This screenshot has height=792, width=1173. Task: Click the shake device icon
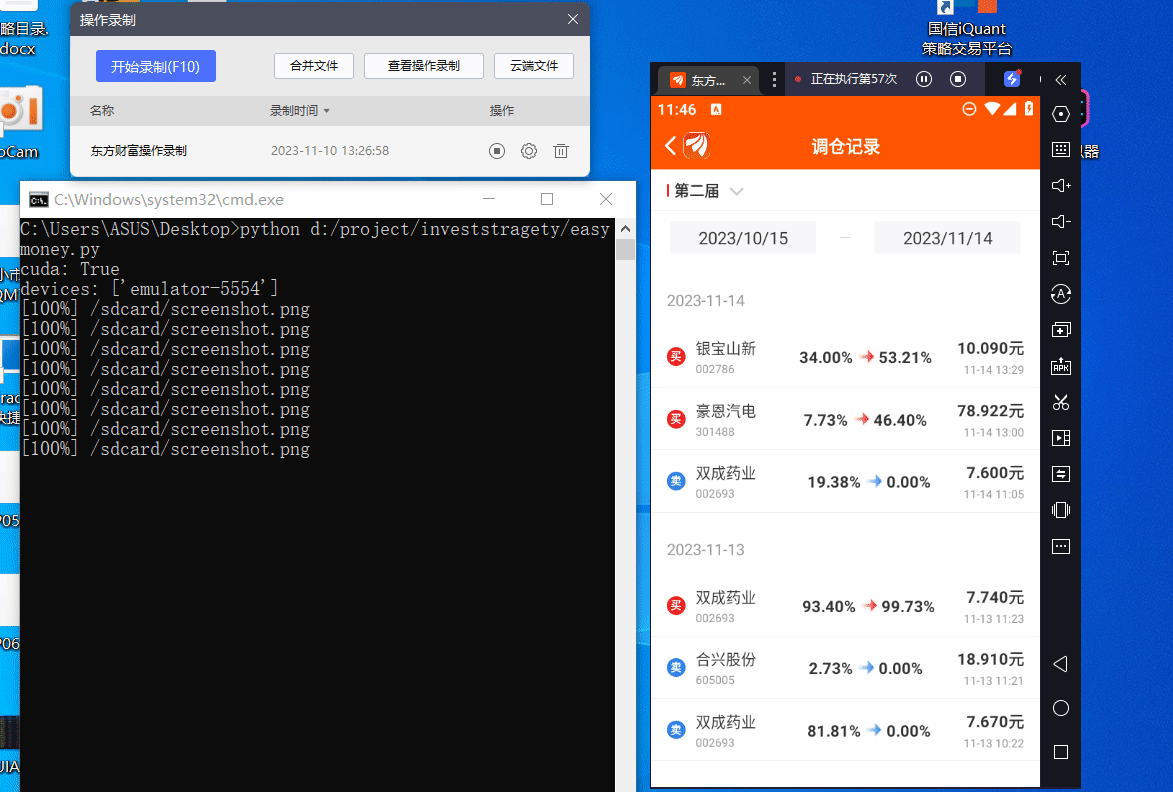coord(1061,510)
